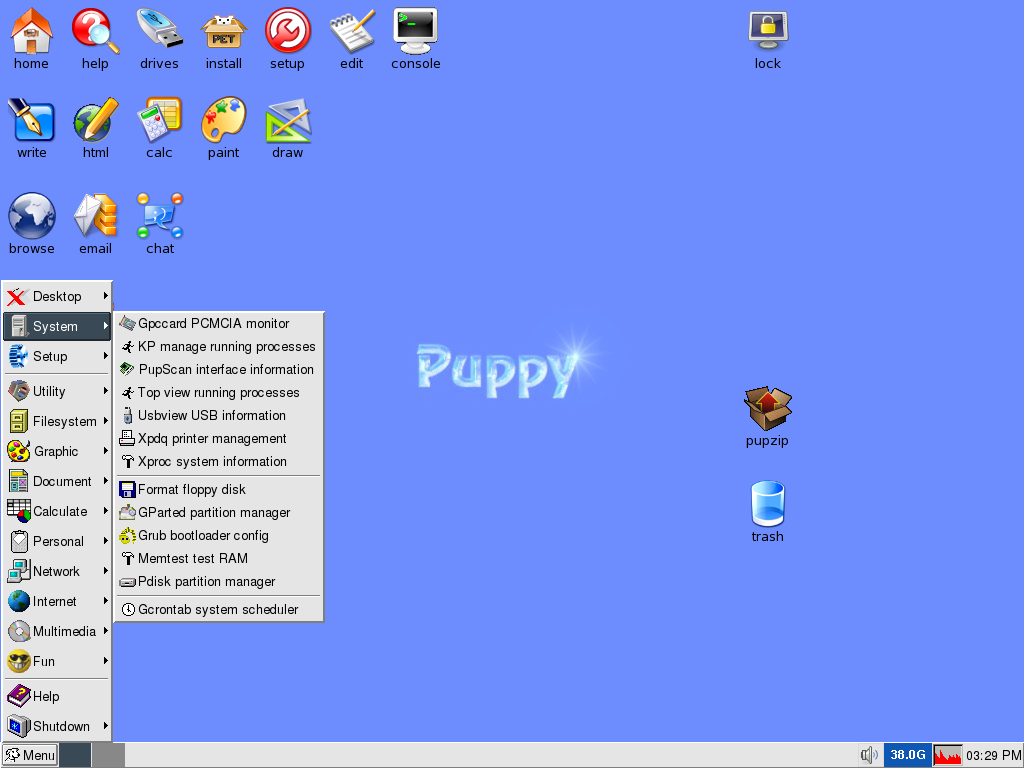Open the Shutdown submenu

tap(57, 726)
